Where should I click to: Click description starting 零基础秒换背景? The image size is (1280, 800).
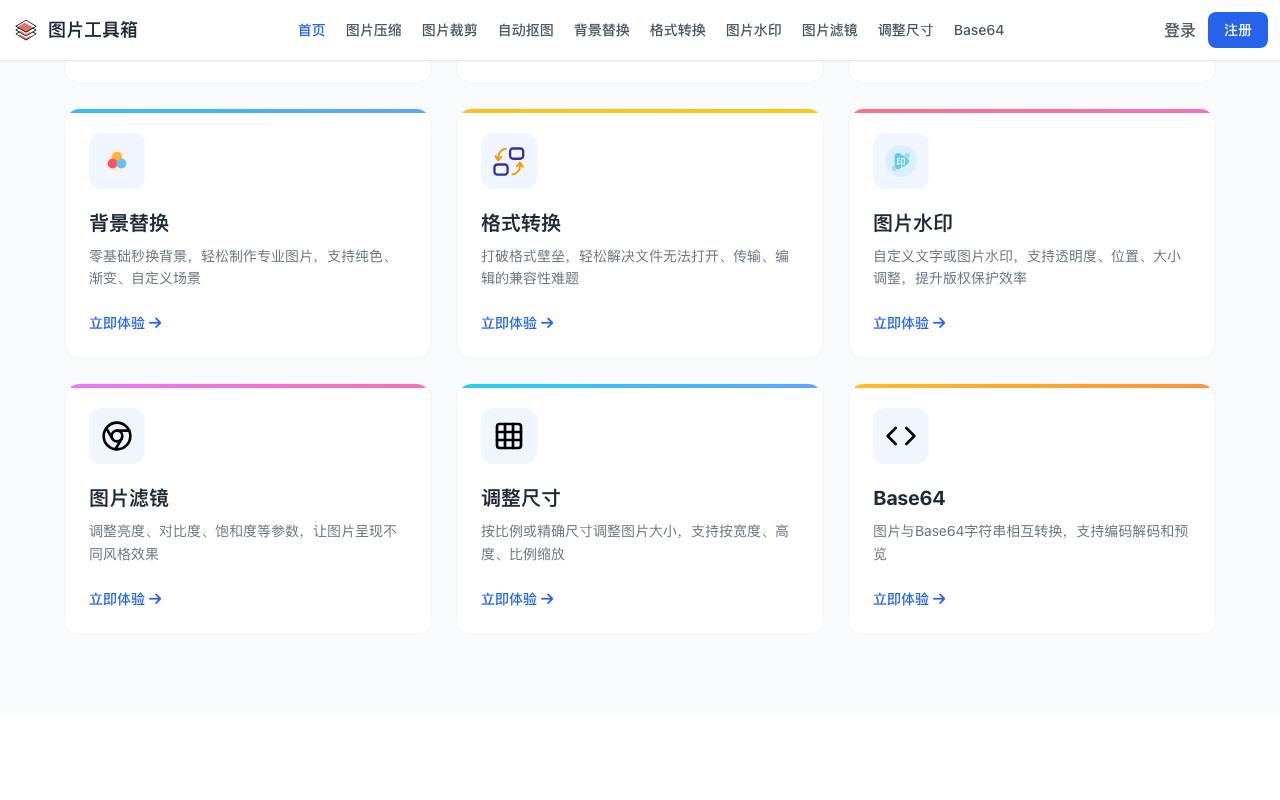point(243,267)
